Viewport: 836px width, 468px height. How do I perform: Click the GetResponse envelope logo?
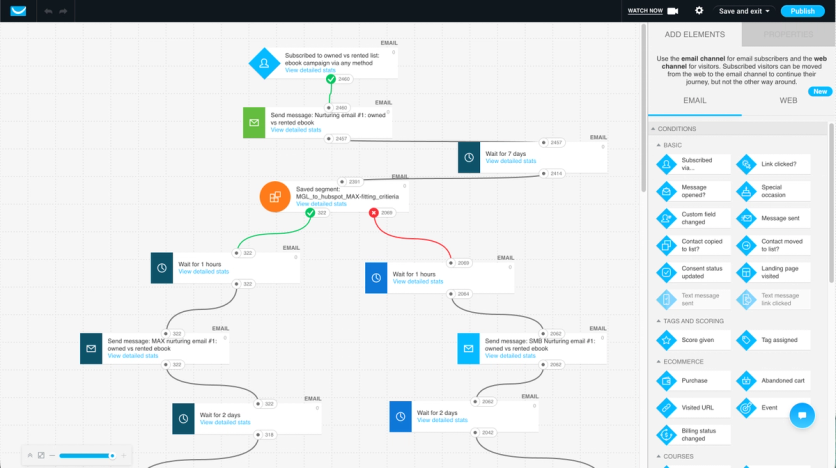18,11
